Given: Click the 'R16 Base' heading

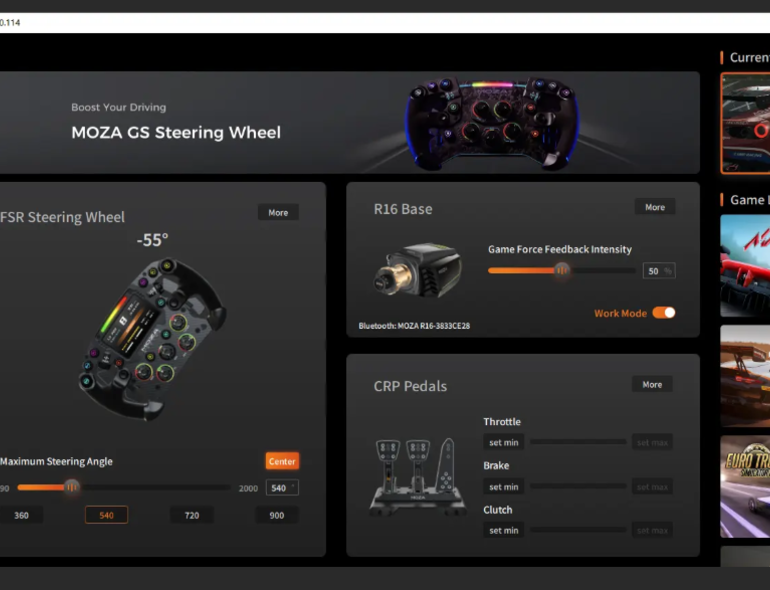Looking at the screenshot, I should pos(403,209).
